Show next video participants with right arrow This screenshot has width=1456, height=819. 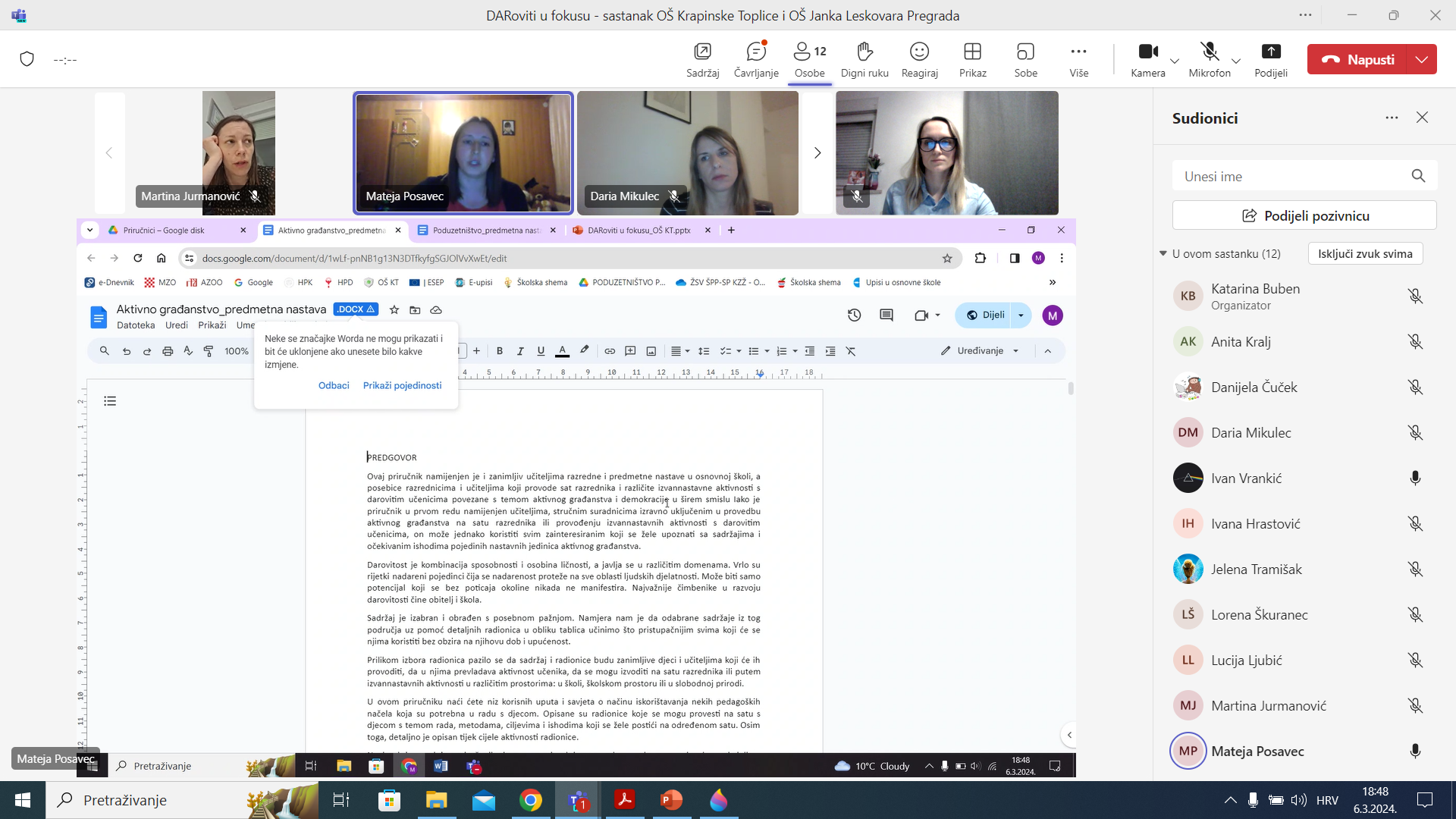(817, 153)
